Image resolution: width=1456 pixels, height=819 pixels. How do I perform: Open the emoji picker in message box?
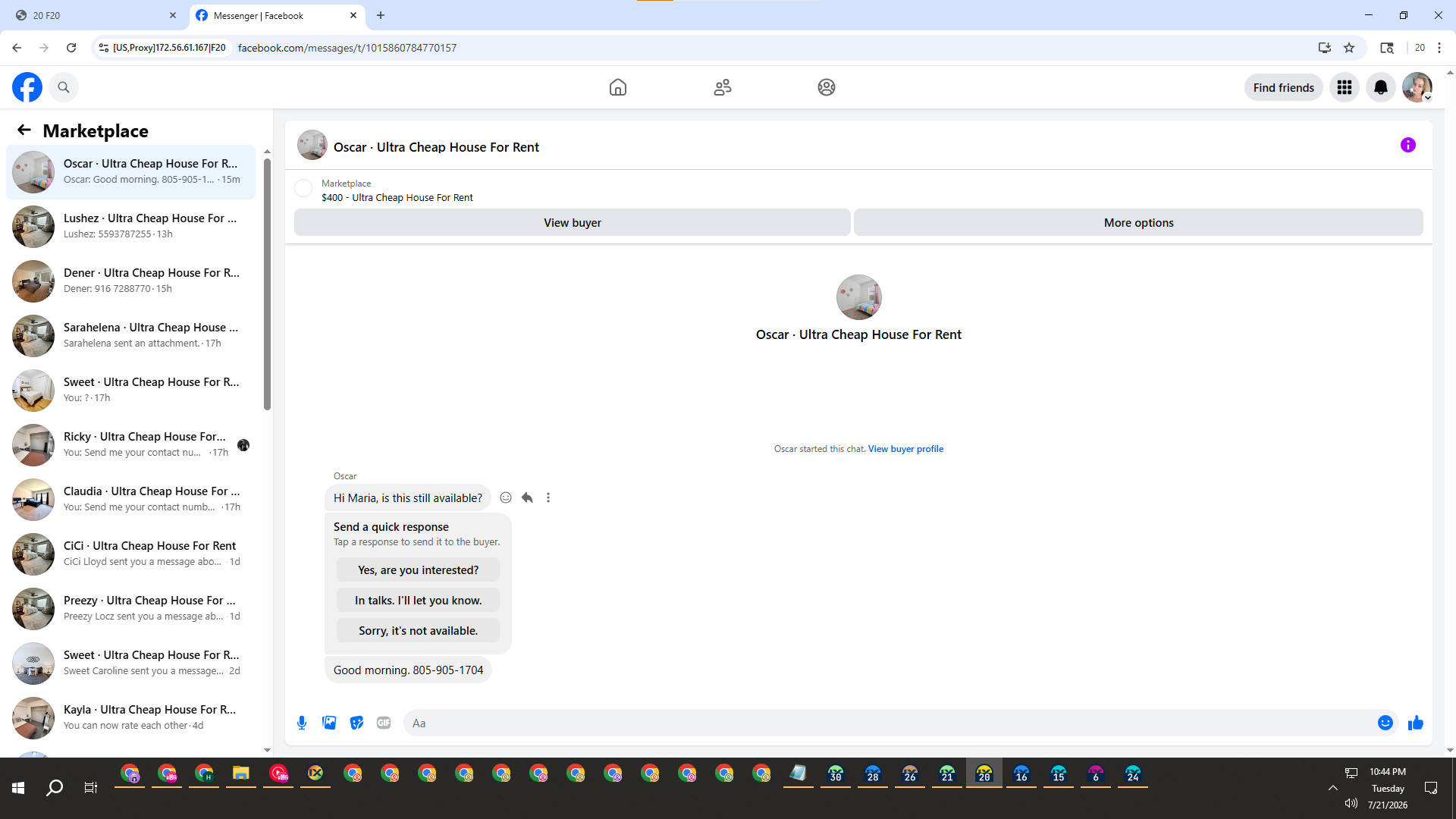pos(1385,723)
